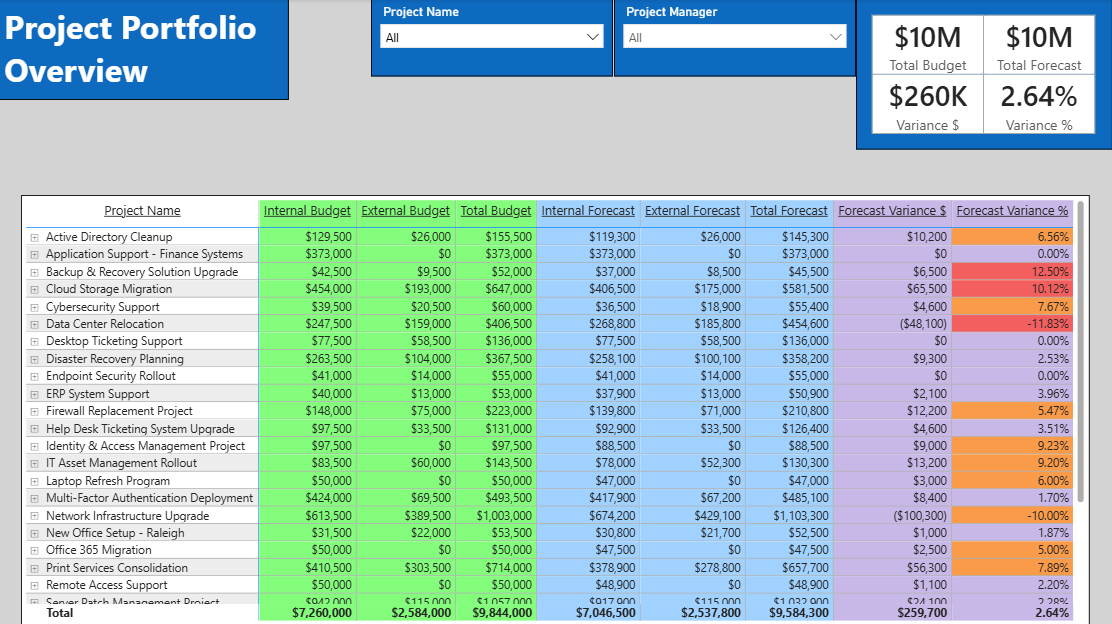Sort by Internal Forecast column header
The image size is (1112, 624).
[588, 211]
